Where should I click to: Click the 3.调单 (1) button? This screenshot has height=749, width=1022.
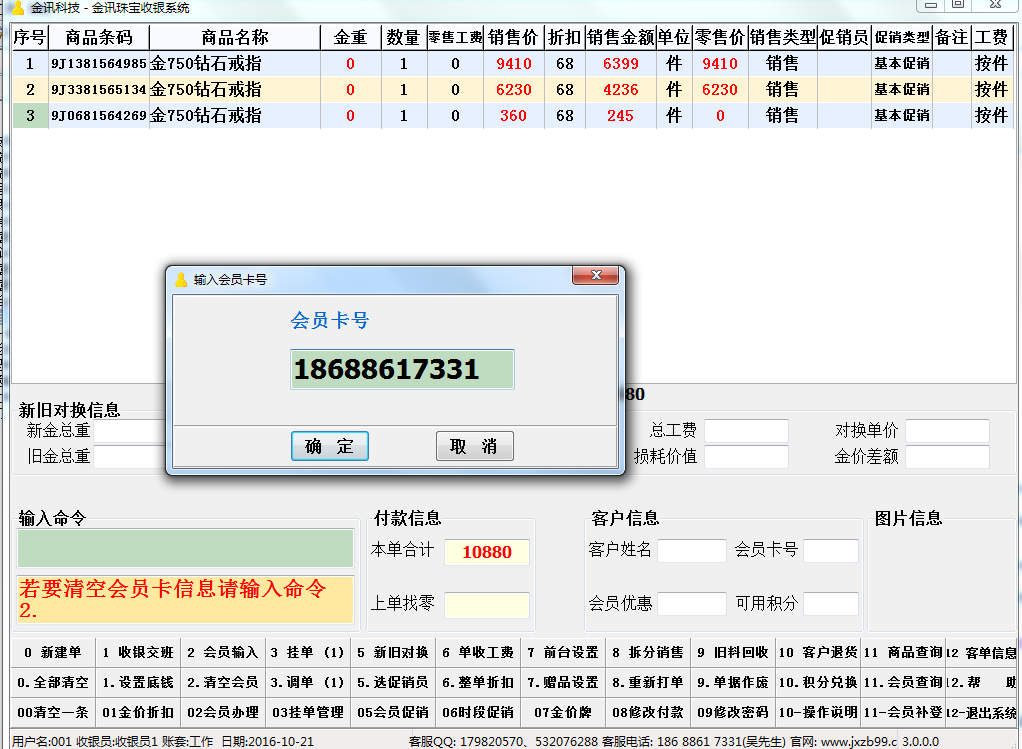[x=308, y=683]
